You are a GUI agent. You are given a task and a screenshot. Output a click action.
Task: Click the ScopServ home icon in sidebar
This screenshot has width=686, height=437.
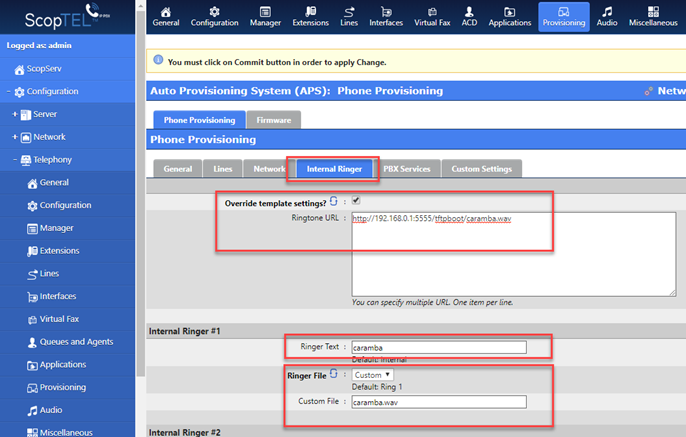19,70
